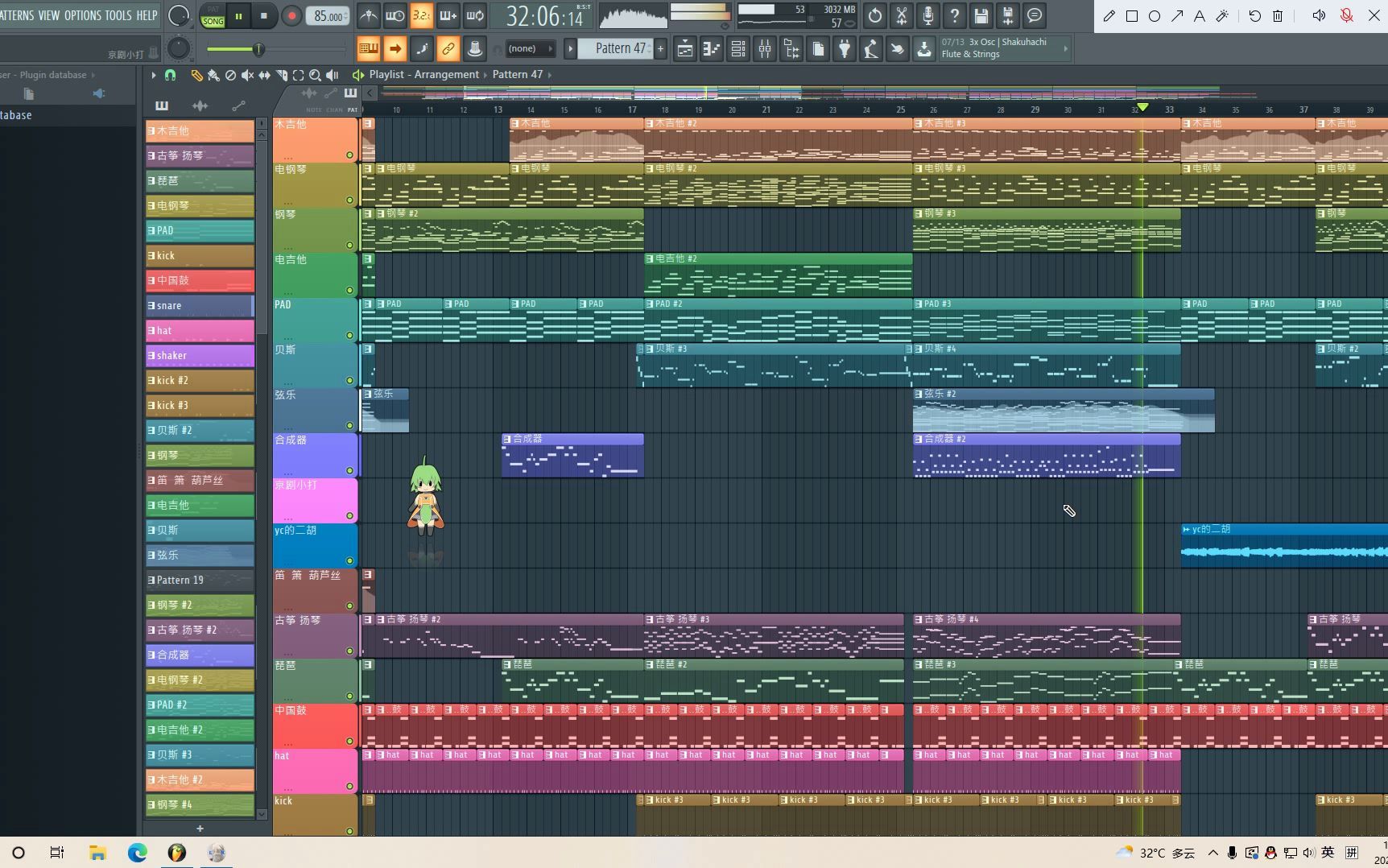
Task: Select playlist Select tool
Action: coord(298,75)
